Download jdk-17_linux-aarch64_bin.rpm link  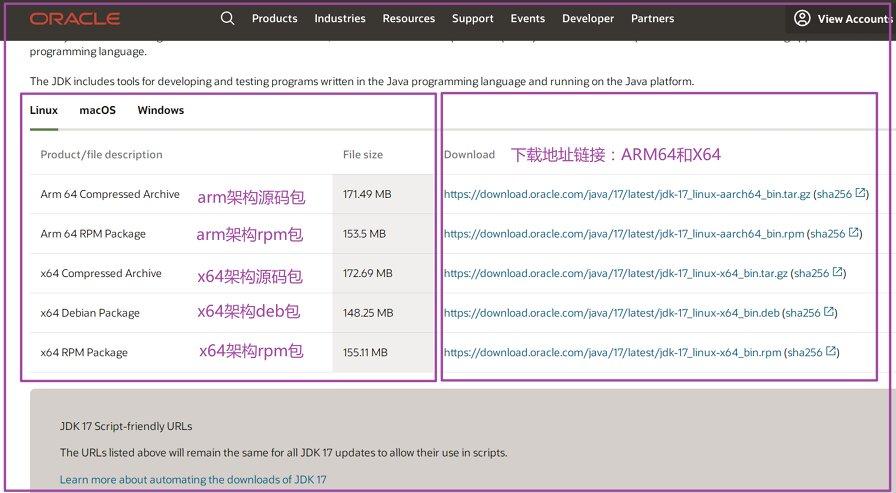click(x=624, y=234)
